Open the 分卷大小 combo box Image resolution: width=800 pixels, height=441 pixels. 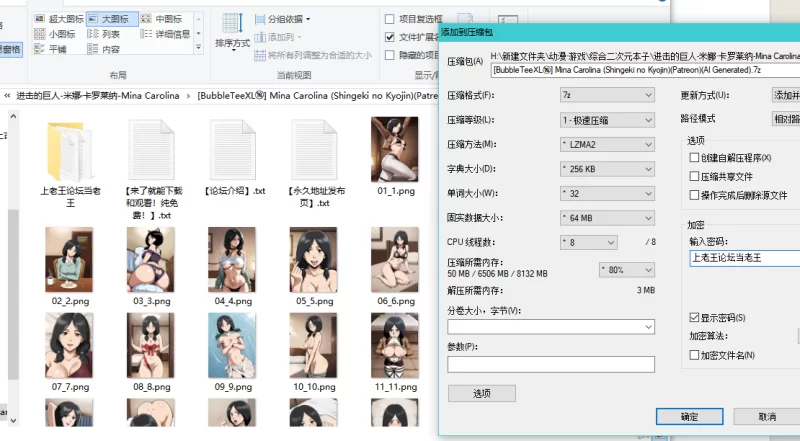coord(551,327)
